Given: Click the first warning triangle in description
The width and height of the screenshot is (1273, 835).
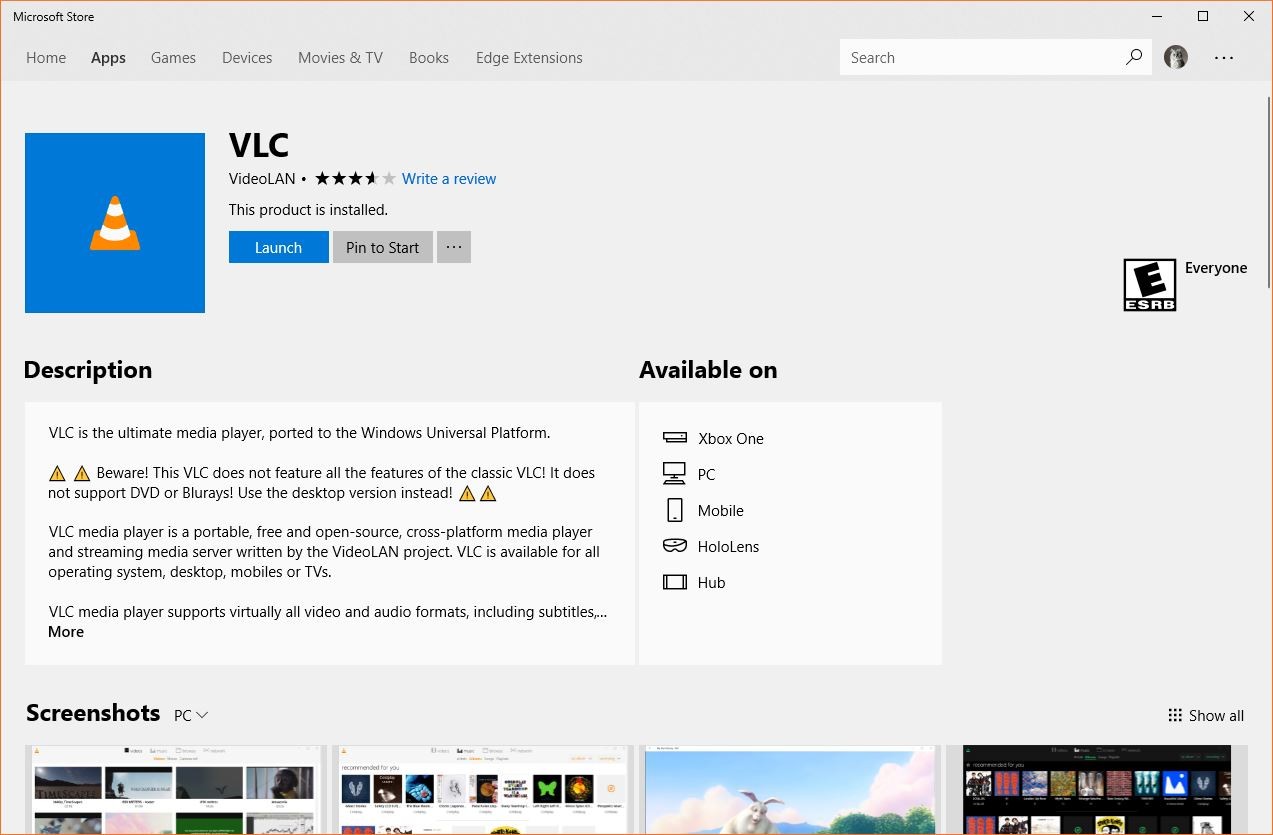Looking at the screenshot, I should (x=57, y=473).
